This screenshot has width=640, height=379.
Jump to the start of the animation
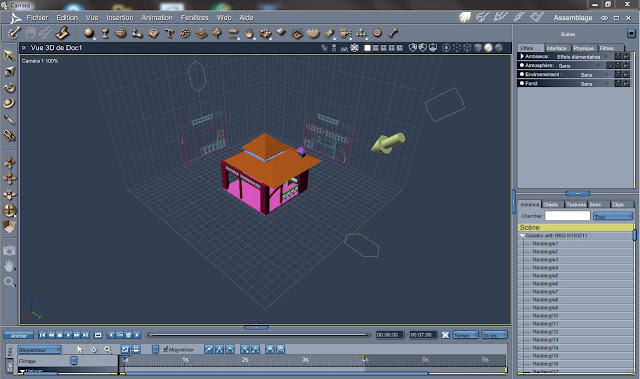[42, 335]
